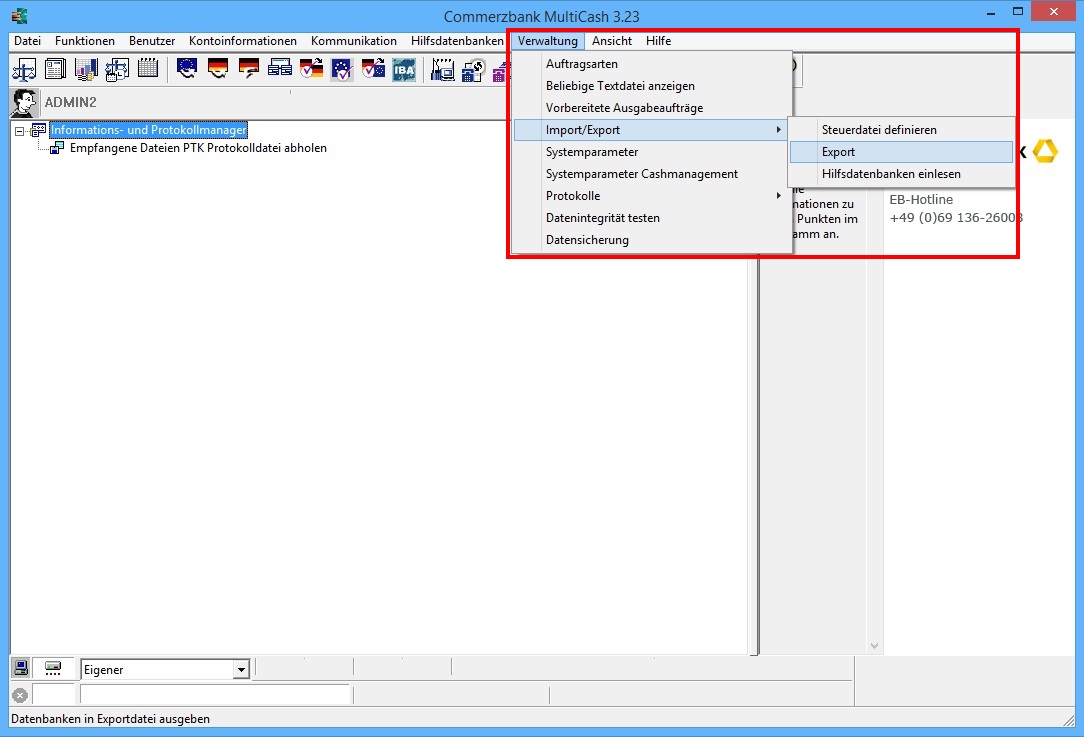Click the modem icon in bottom bar
The image size is (1084, 737).
[x=53, y=668]
